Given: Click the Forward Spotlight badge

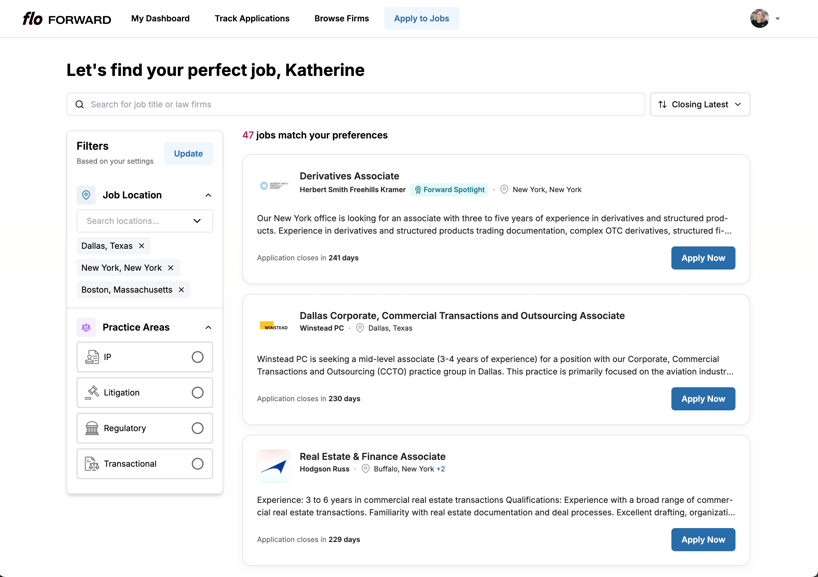Looking at the screenshot, I should tap(449, 189).
